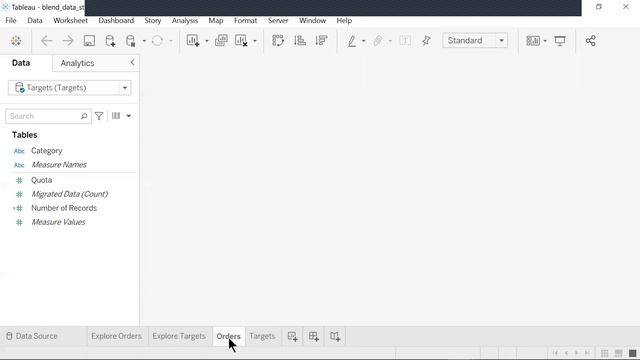Click the Undo back arrow
This screenshot has height=360, width=640.
47,40
